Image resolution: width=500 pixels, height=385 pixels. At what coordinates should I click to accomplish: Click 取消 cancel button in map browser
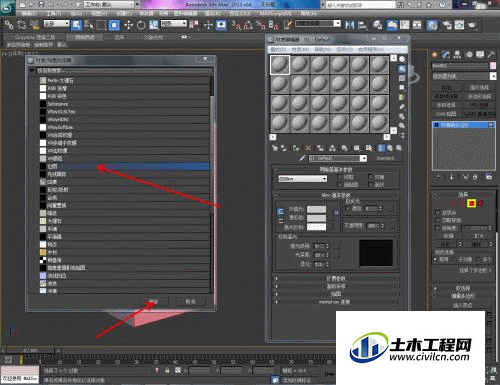[x=190, y=301]
